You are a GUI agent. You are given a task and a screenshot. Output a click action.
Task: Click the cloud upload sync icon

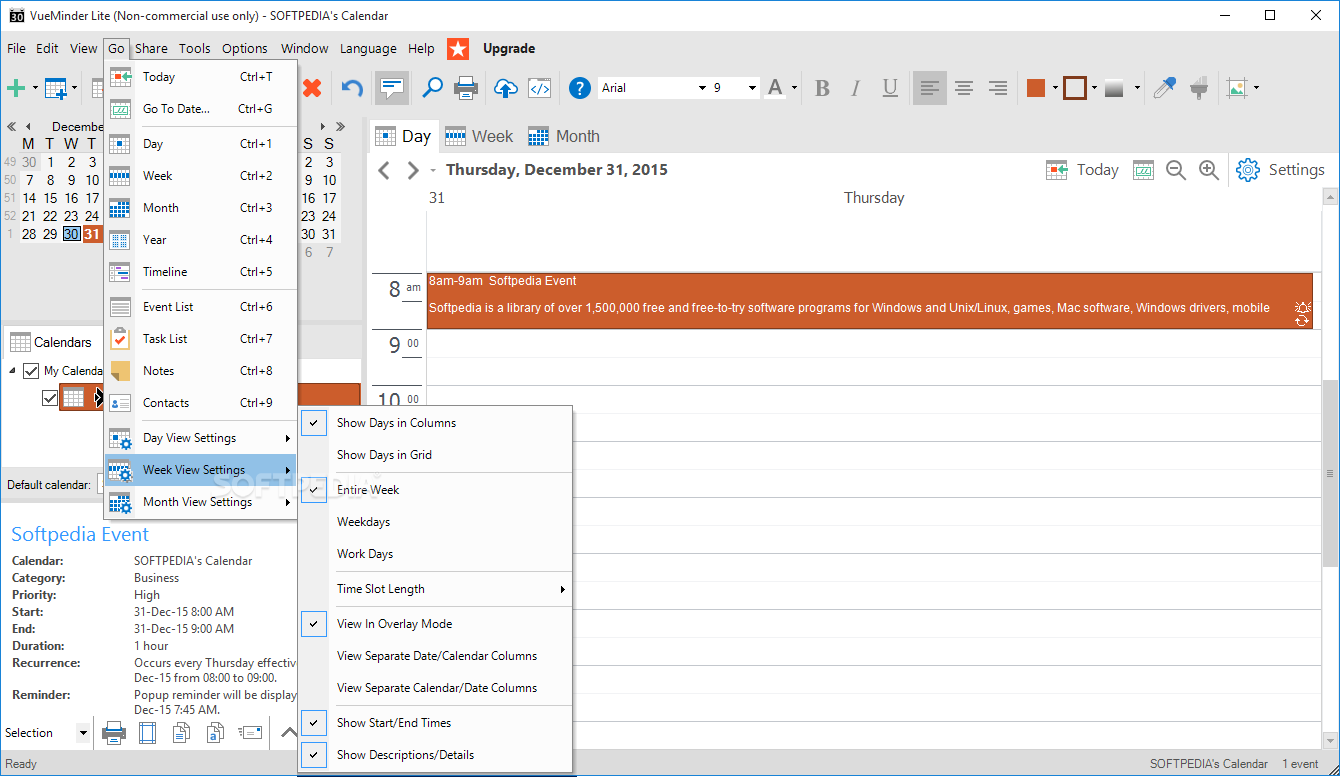[506, 88]
